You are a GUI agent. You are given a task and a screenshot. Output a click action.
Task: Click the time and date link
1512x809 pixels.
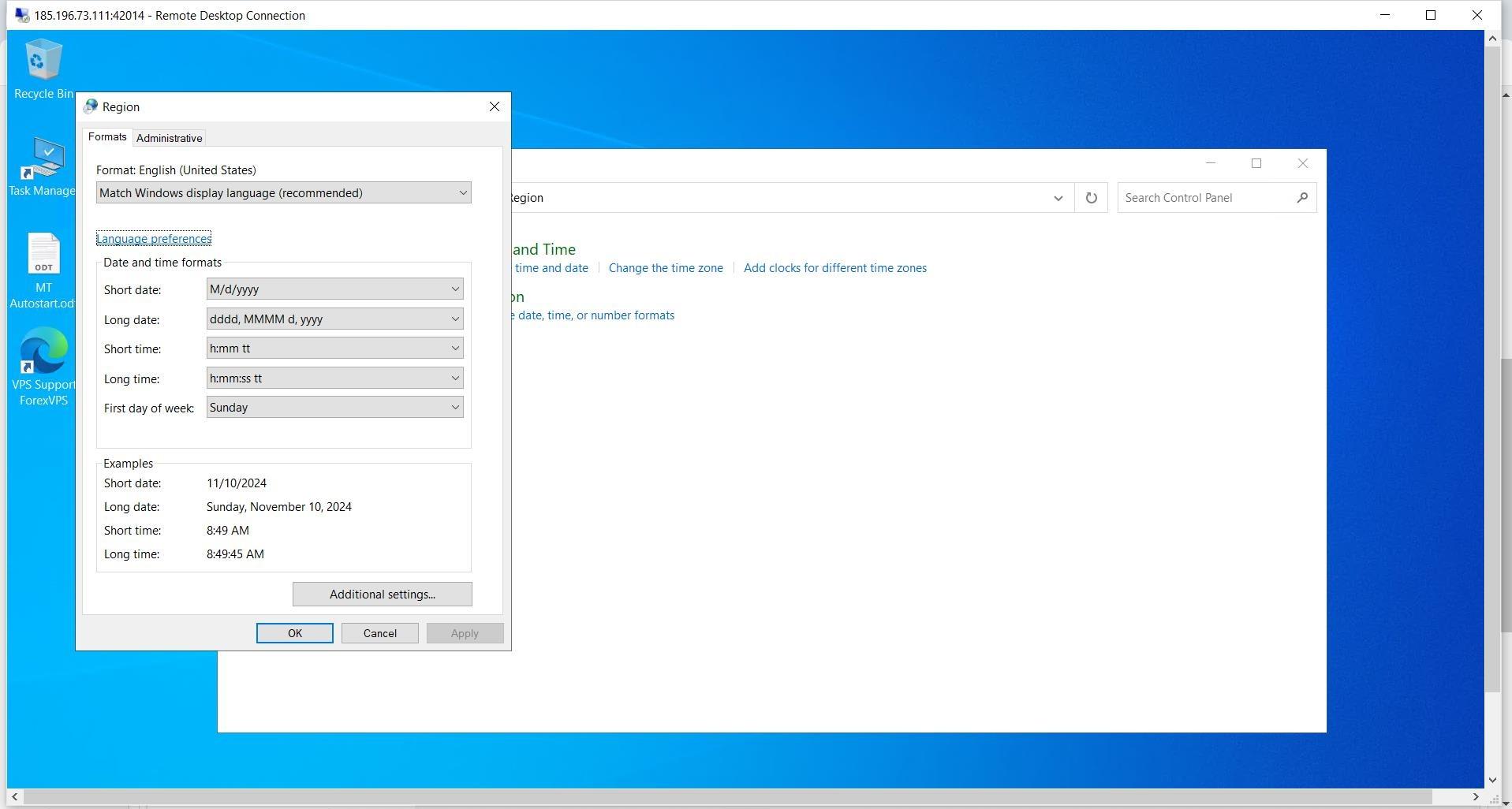551,268
